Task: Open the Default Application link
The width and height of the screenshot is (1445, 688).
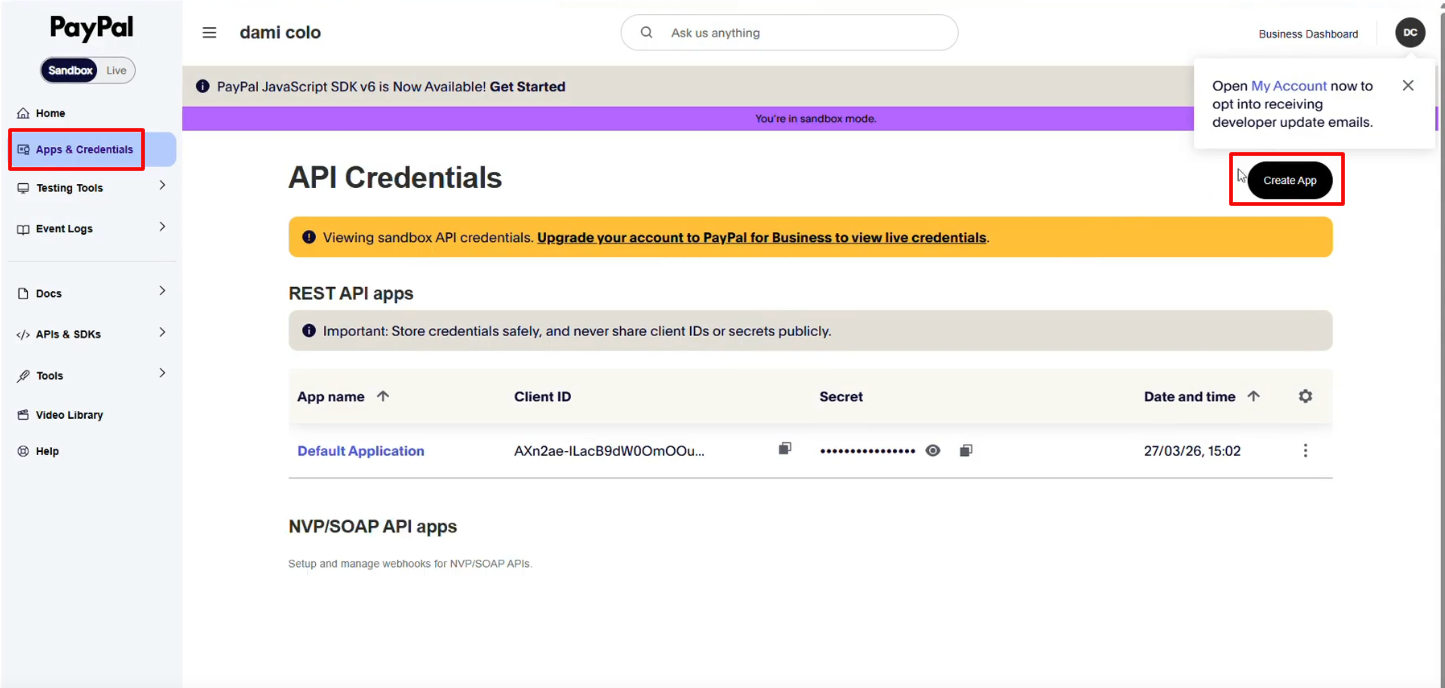Action: click(361, 451)
